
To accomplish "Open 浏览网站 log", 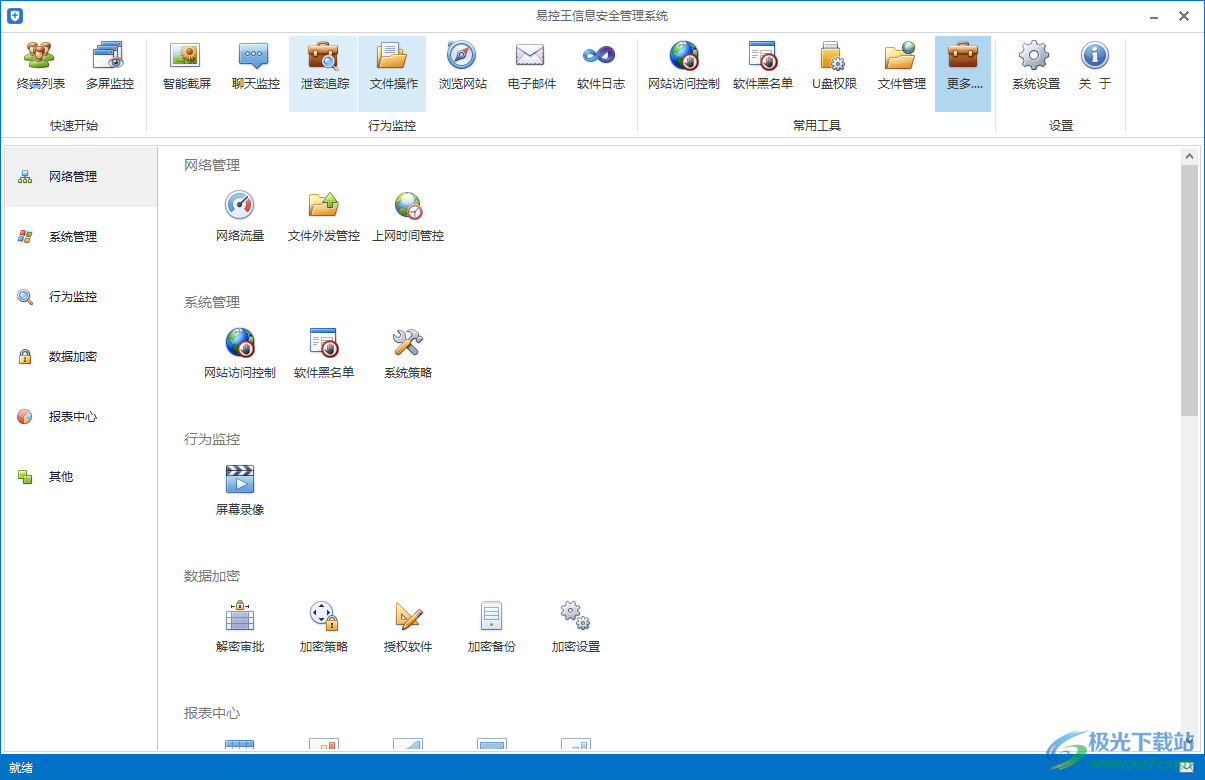I will [x=463, y=67].
